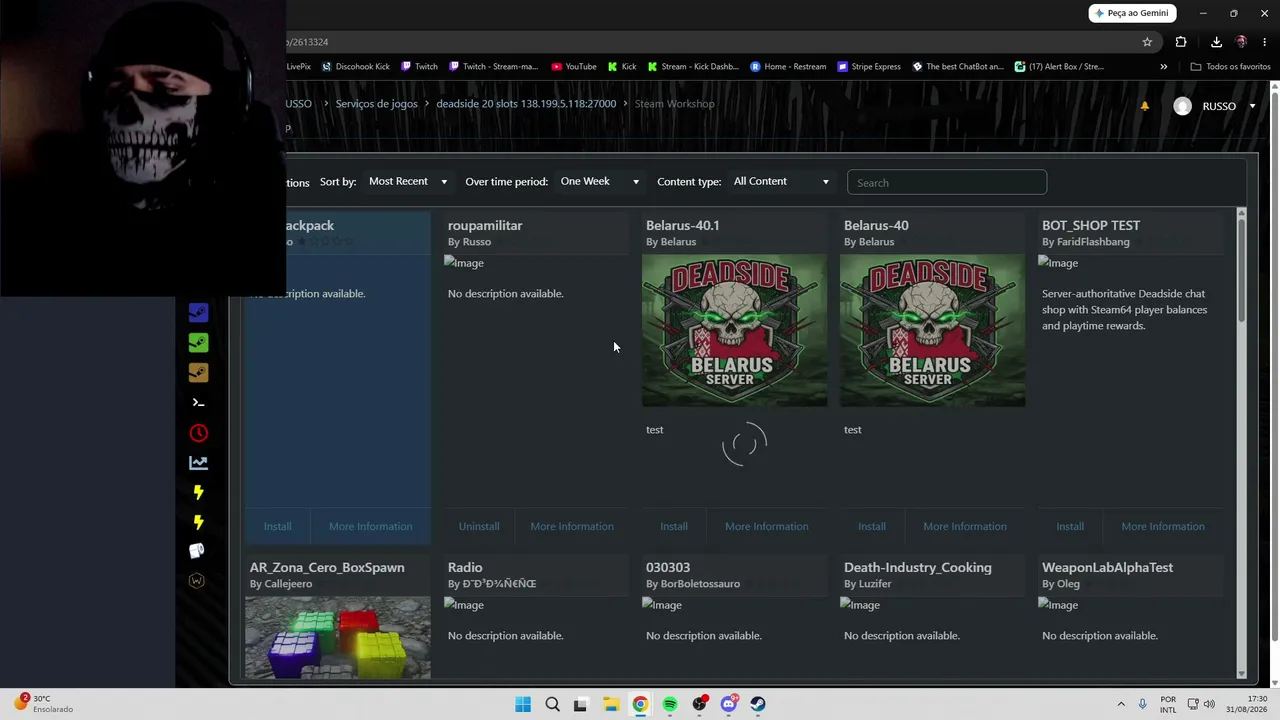Image resolution: width=1280 pixels, height=720 pixels.
Task: Install the BOT_SHOP TEST mod
Action: (x=1070, y=526)
